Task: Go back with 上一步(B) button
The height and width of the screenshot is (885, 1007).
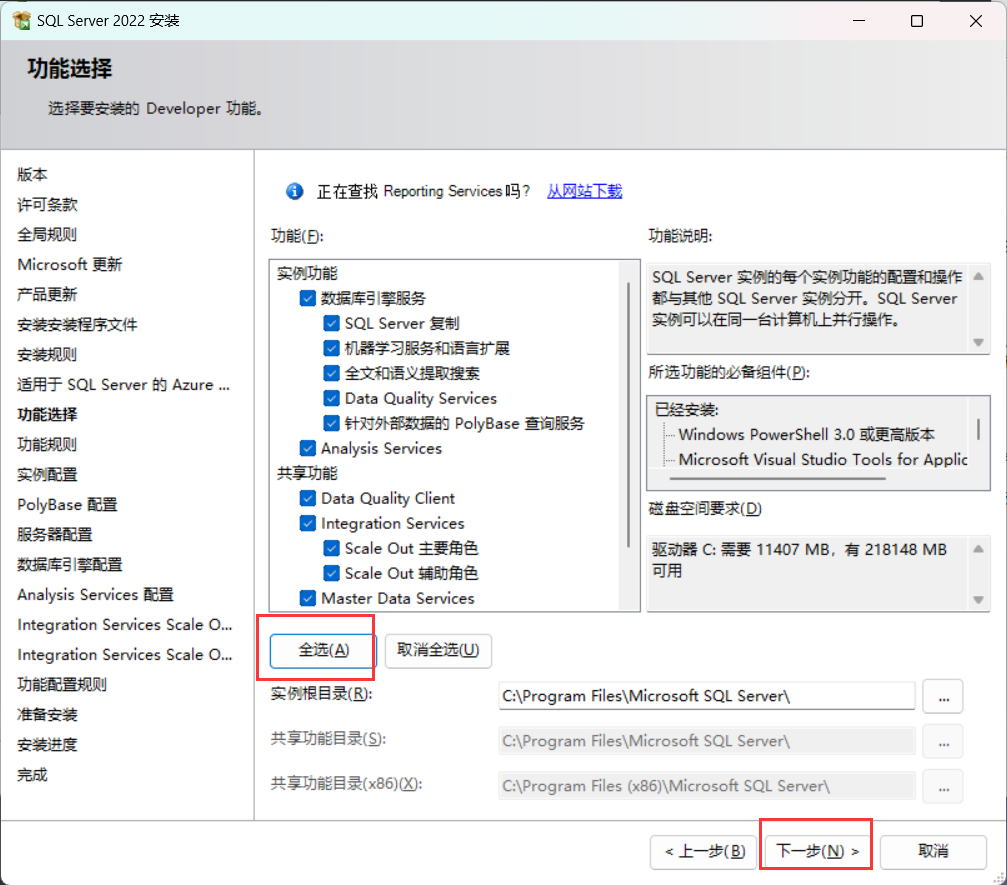Action: coord(704,852)
